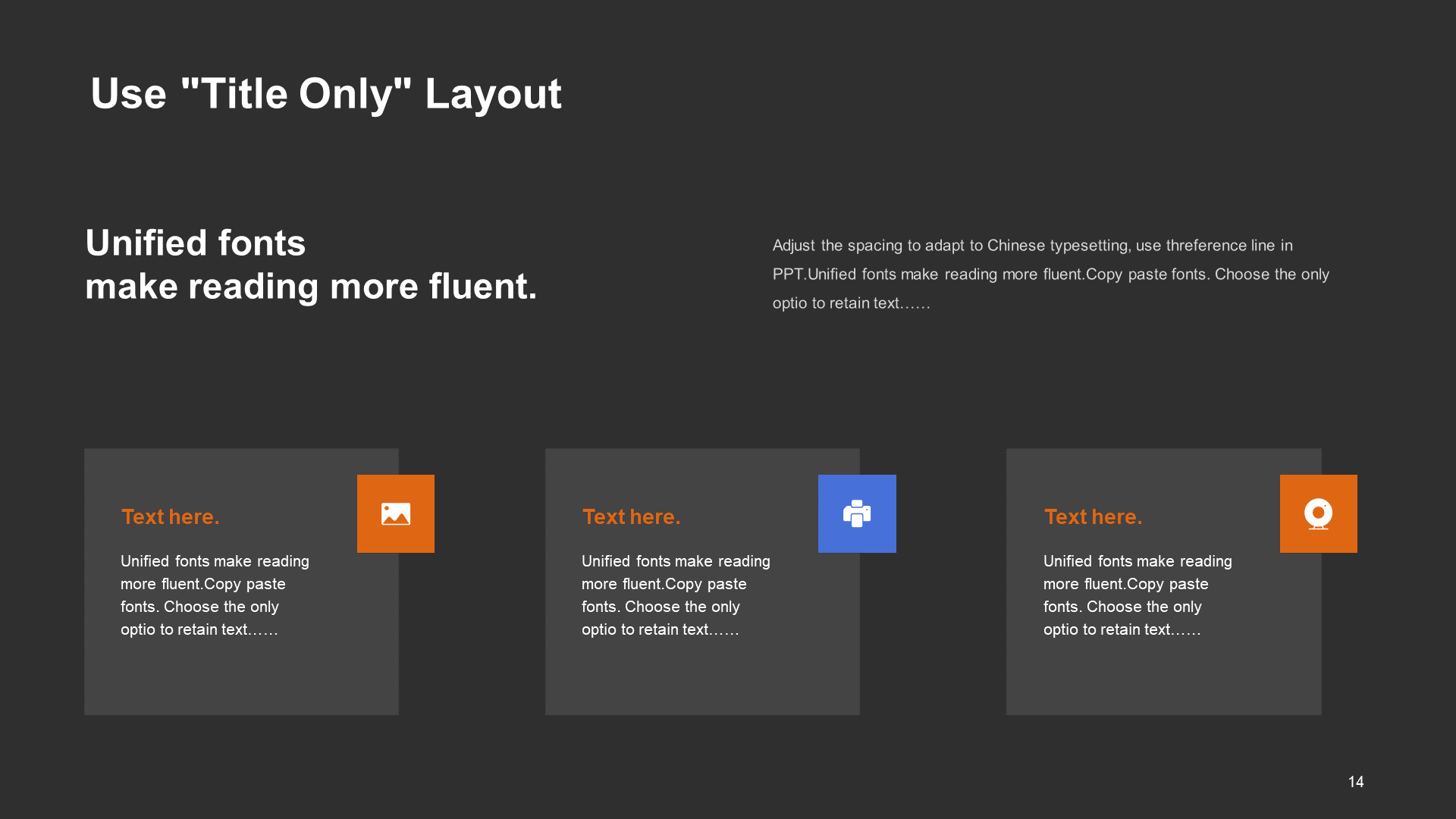Select the slide title 'Use "Title Only" Layout'
Image resolution: width=1456 pixels, height=819 pixels.
[326, 94]
